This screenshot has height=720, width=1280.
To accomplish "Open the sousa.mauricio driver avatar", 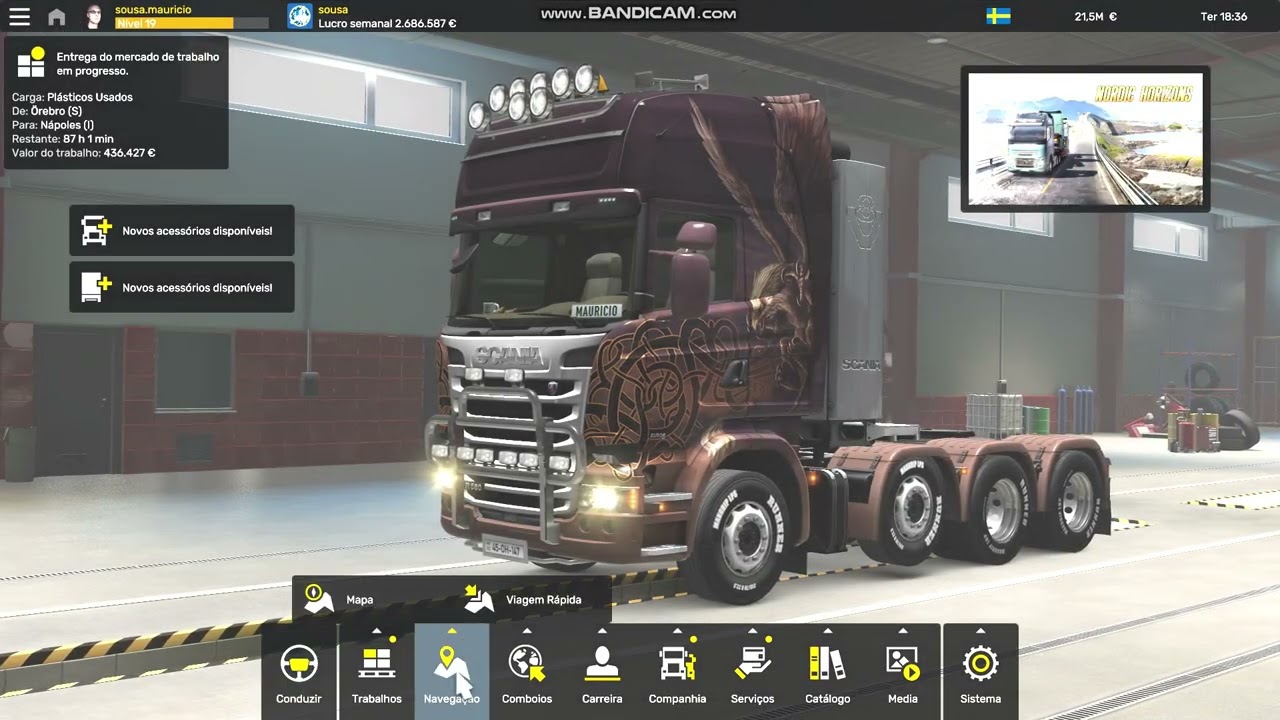I will pyautogui.click(x=94, y=16).
